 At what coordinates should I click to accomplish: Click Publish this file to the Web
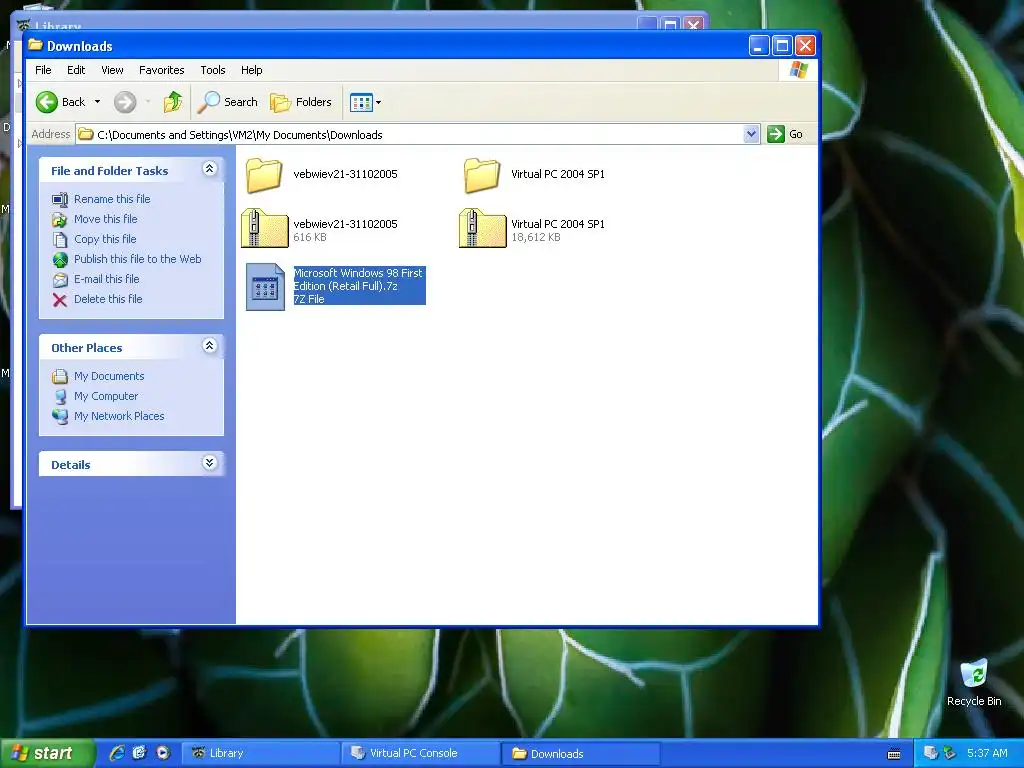[138, 259]
